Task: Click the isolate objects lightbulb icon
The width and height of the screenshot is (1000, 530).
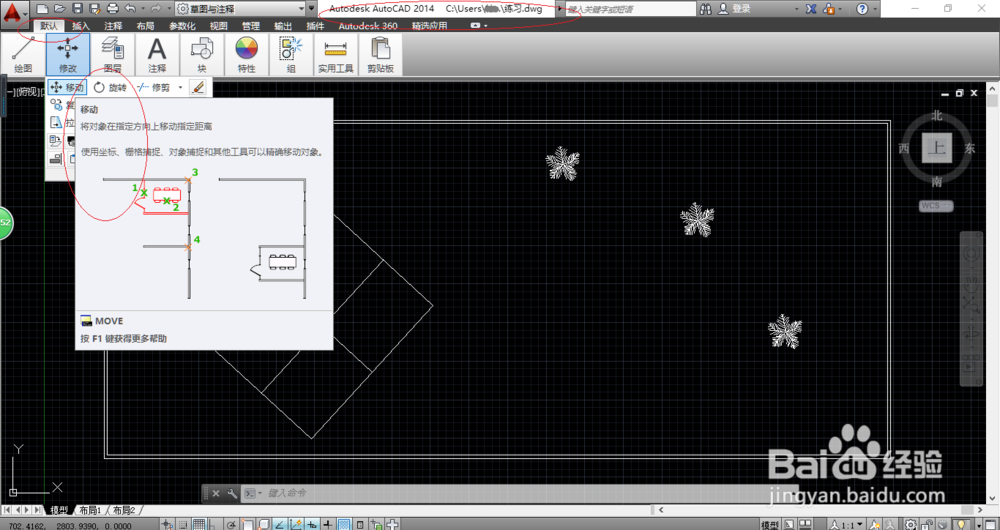Action: pos(961,524)
